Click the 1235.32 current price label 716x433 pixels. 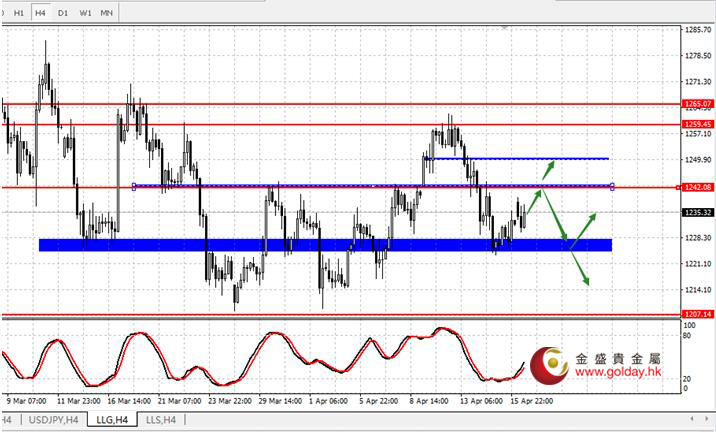(x=697, y=212)
